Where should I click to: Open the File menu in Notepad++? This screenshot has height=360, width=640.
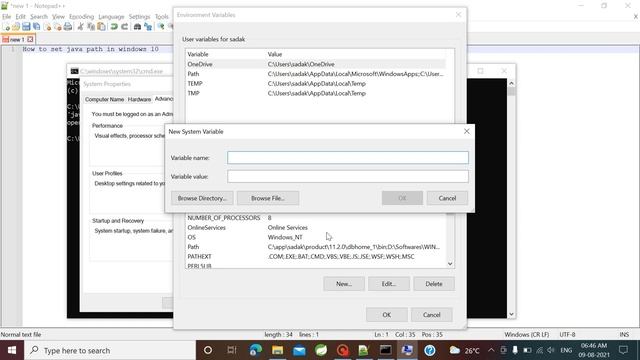(x=7, y=17)
